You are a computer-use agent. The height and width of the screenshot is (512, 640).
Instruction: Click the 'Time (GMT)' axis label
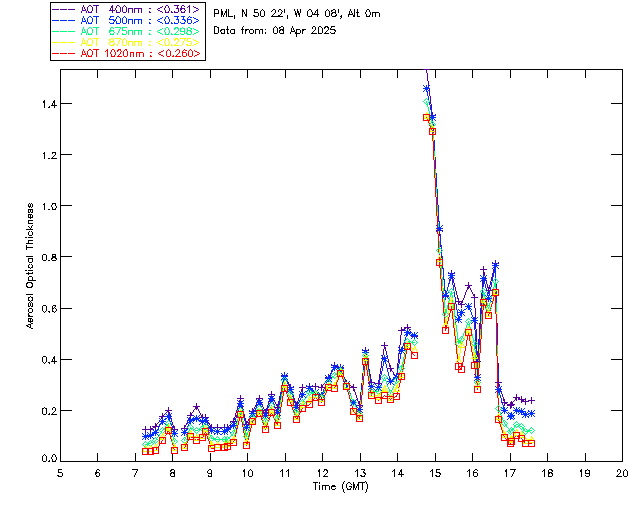point(340,487)
